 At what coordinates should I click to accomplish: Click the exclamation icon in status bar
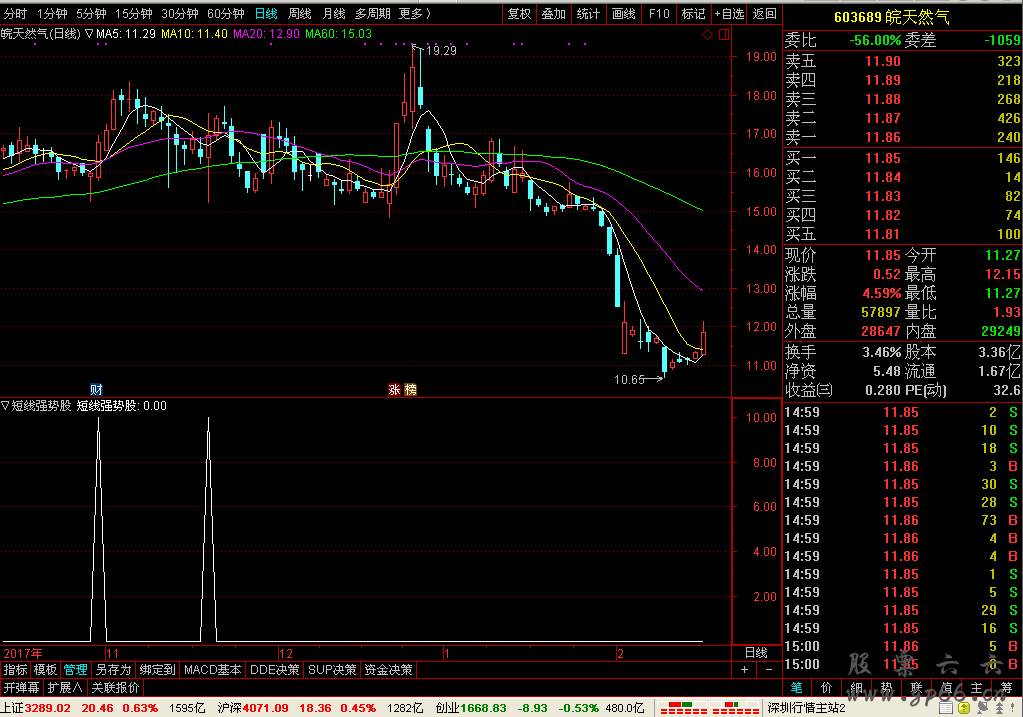point(1013,708)
